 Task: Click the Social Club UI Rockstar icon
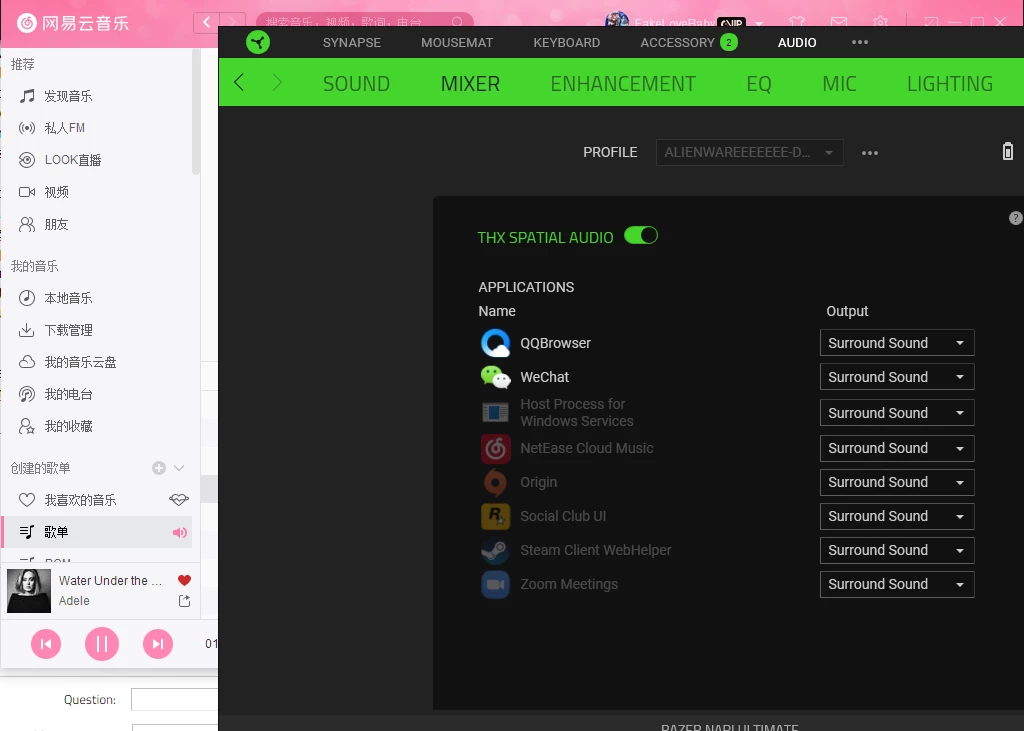click(495, 516)
